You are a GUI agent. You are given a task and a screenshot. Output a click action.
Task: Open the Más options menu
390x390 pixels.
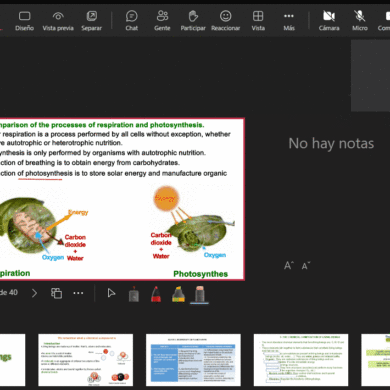point(289,21)
